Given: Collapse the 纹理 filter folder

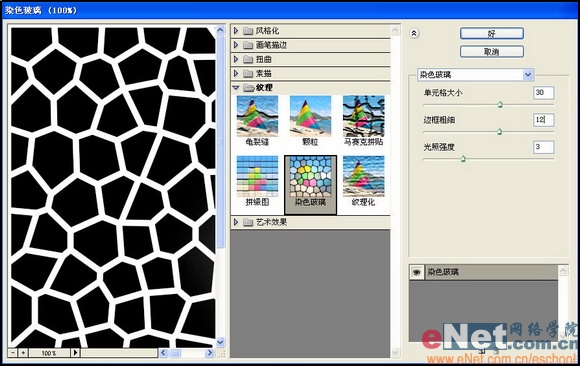Looking at the screenshot, I should pos(236,88).
